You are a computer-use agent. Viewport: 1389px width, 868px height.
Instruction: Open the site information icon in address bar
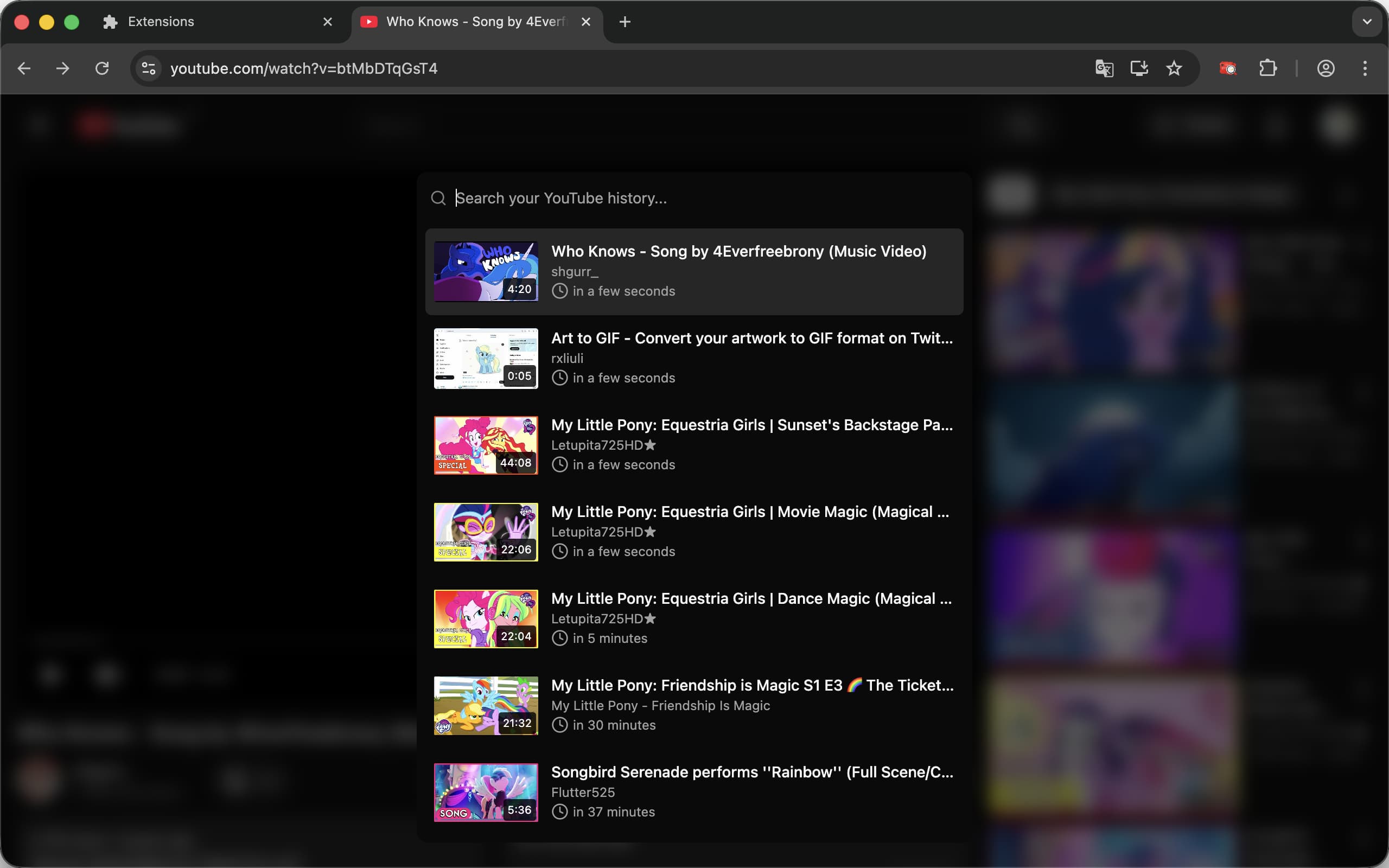click(149, 68)
